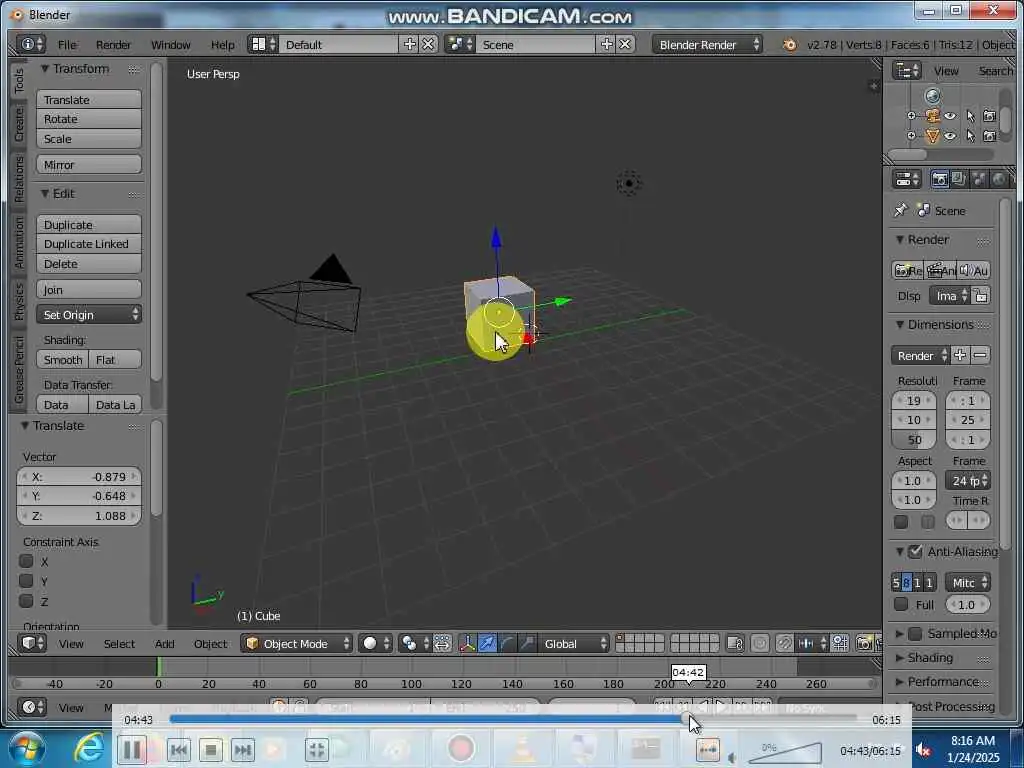Open the Blender Render engine dropdown
The height and width of the screenshot is (768, 1024).
click(707, 44)
